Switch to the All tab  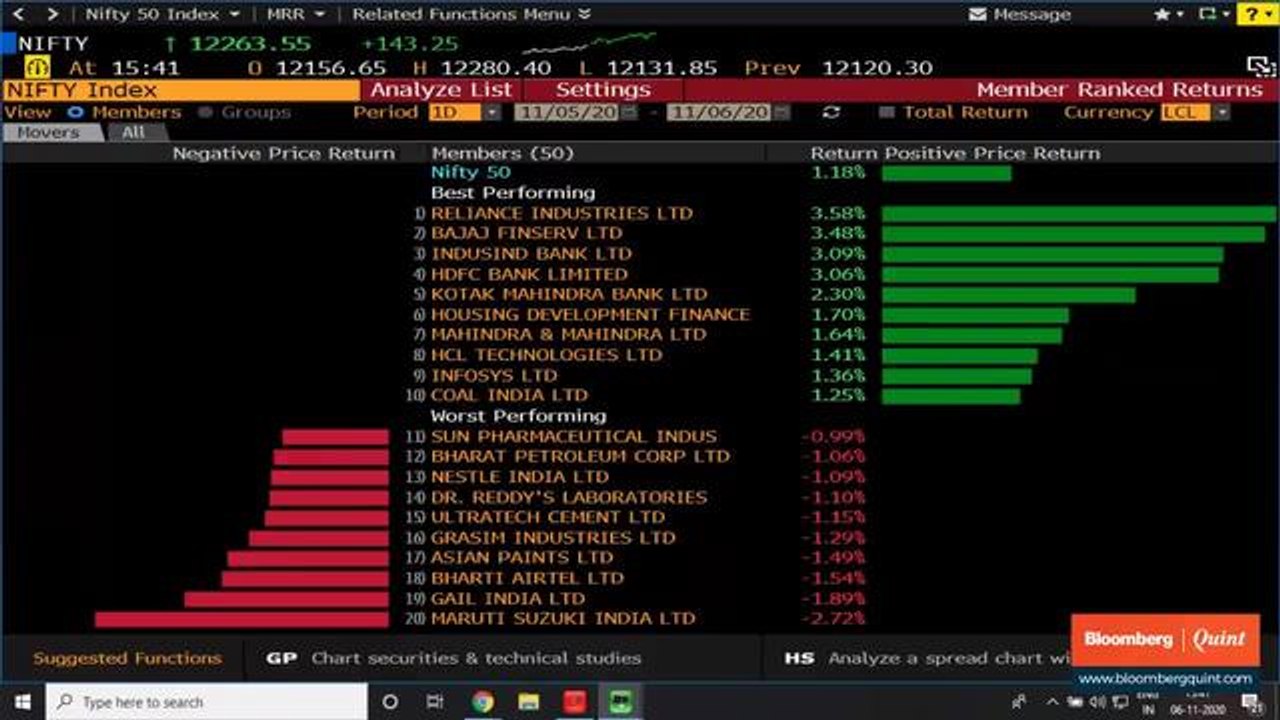pos(132,132)
